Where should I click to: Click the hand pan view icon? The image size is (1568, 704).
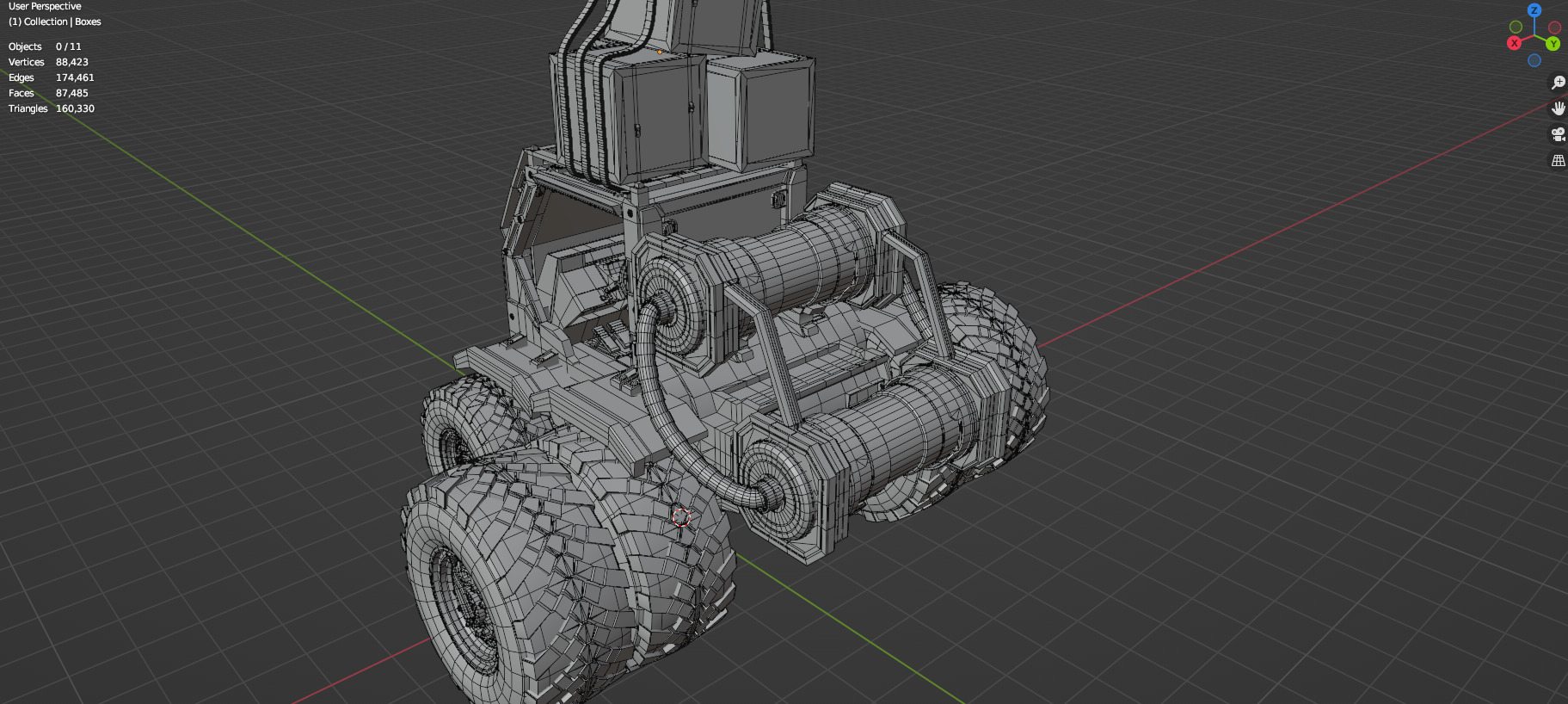pos(1558,108)
